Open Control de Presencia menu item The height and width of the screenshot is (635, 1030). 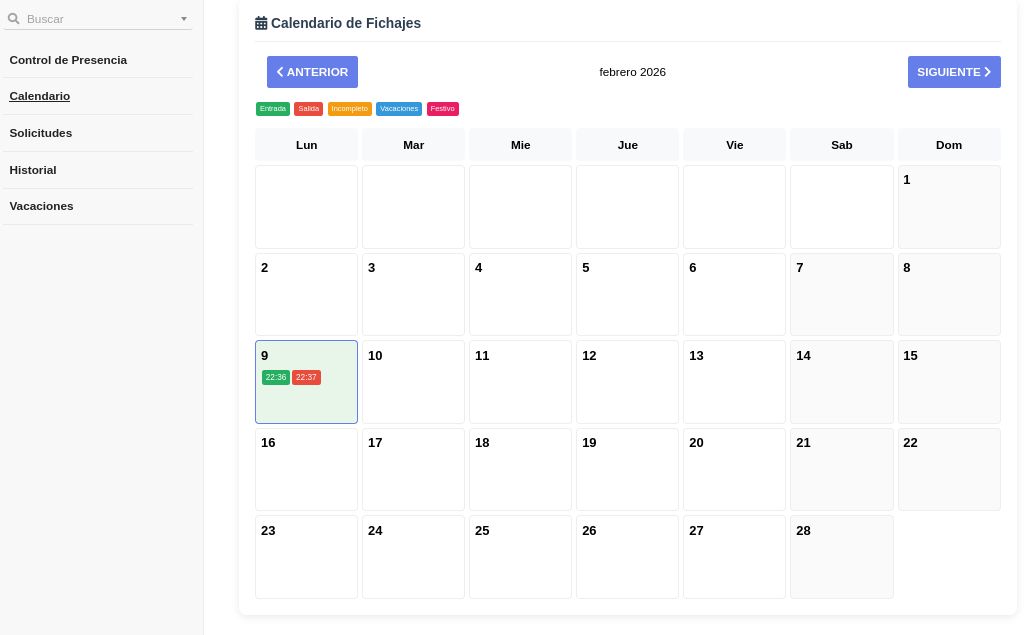(68, 60)
